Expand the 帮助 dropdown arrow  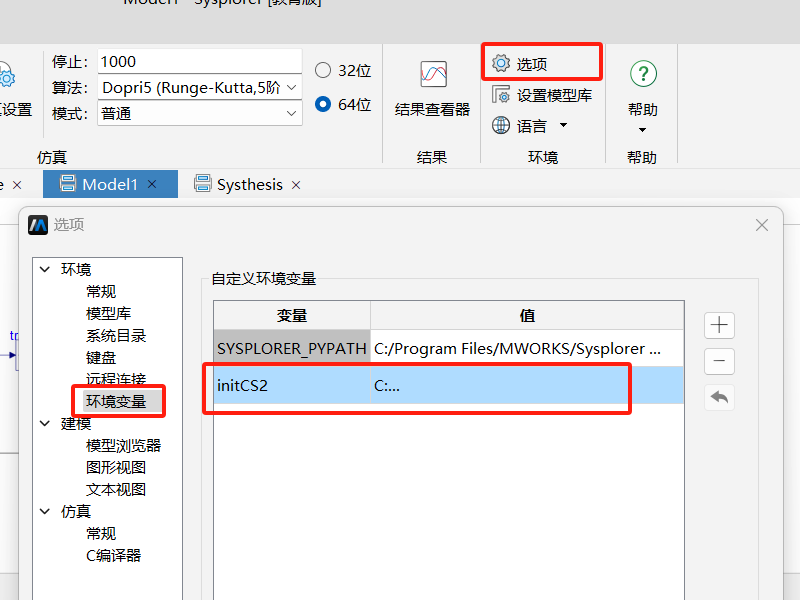point(642,130)
